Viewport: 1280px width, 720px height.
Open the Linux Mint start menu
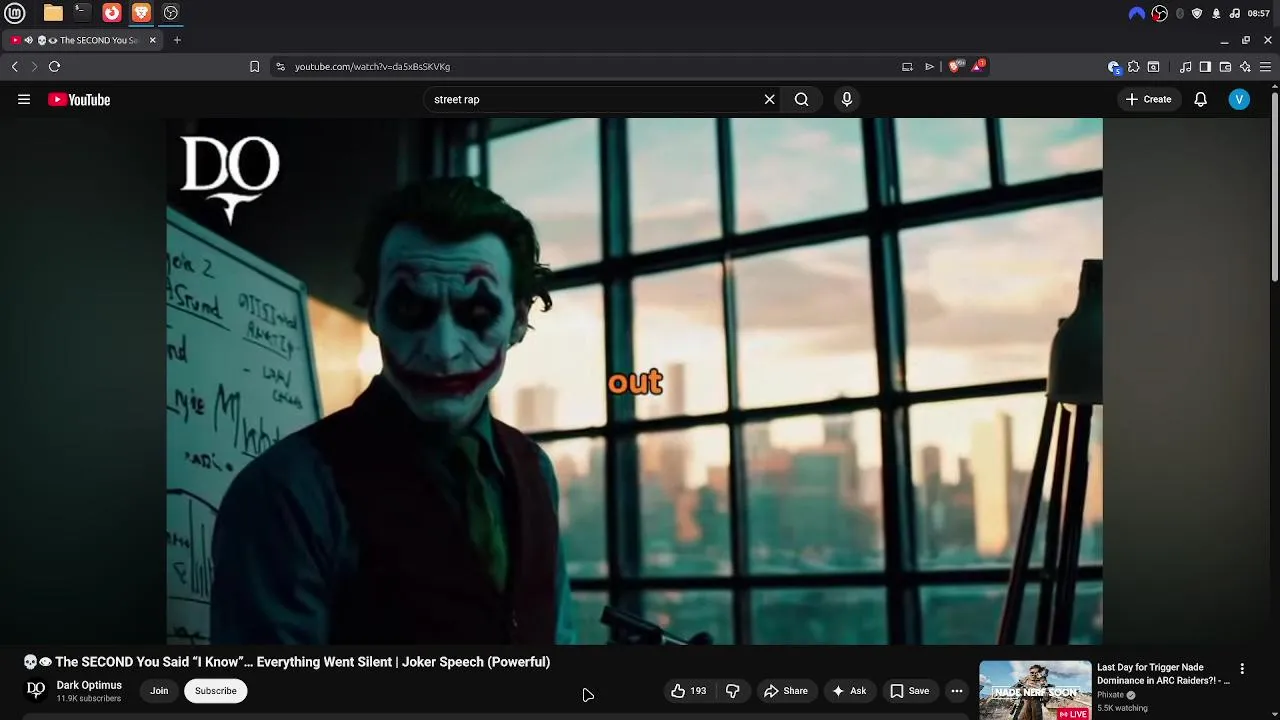tap(15, 13)
